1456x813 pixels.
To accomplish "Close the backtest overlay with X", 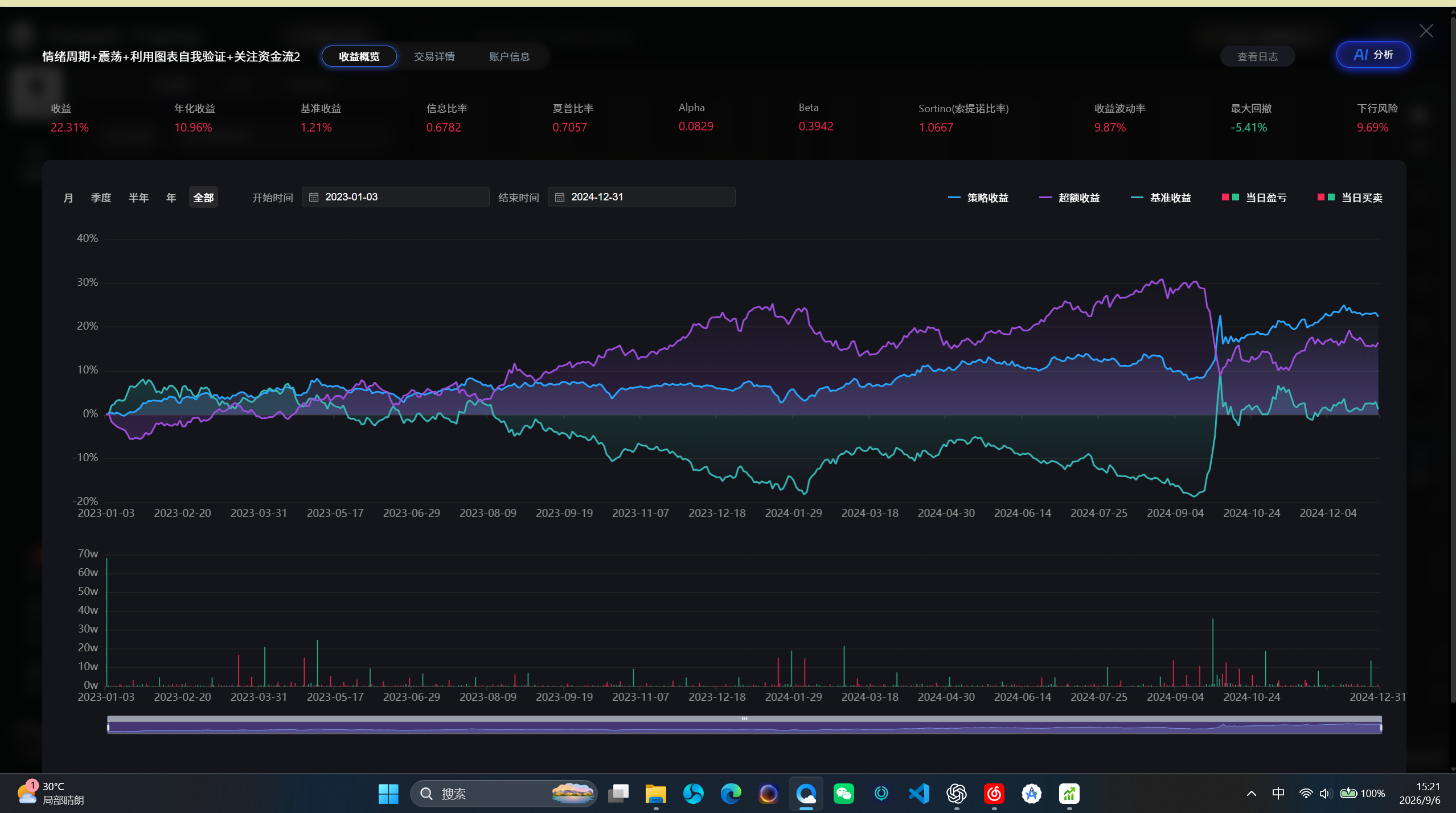I will 1426,31.
